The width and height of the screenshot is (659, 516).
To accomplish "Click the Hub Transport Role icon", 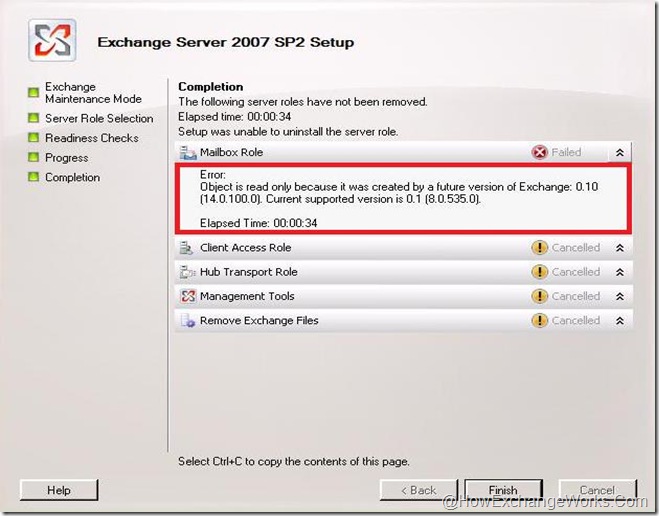I will [x=187, y=272].
